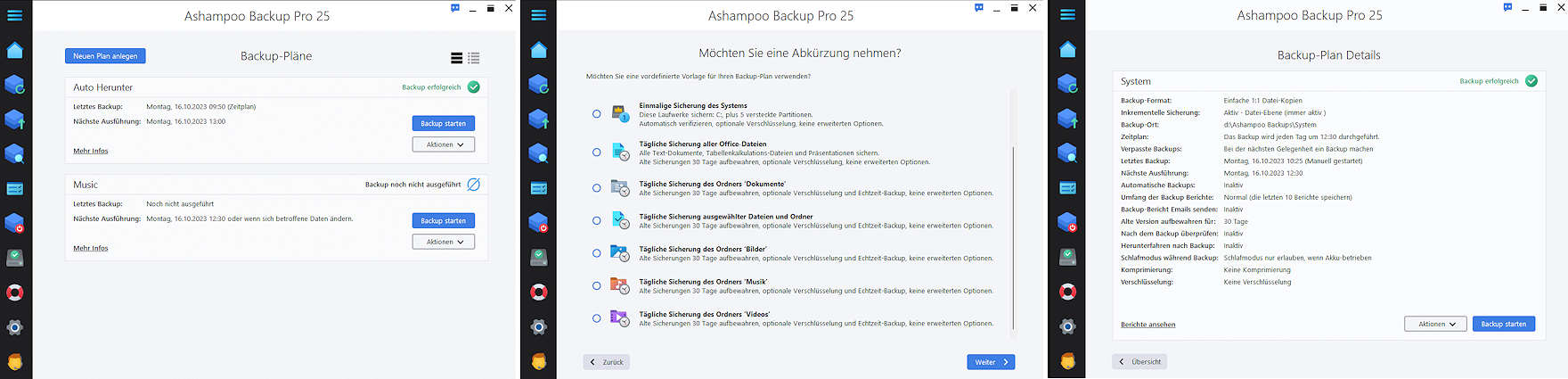Screen dimensions: 1568x379
Task: Open feedback chat icon in Backup-Plan Details title bar
Action: (1507, 8)
